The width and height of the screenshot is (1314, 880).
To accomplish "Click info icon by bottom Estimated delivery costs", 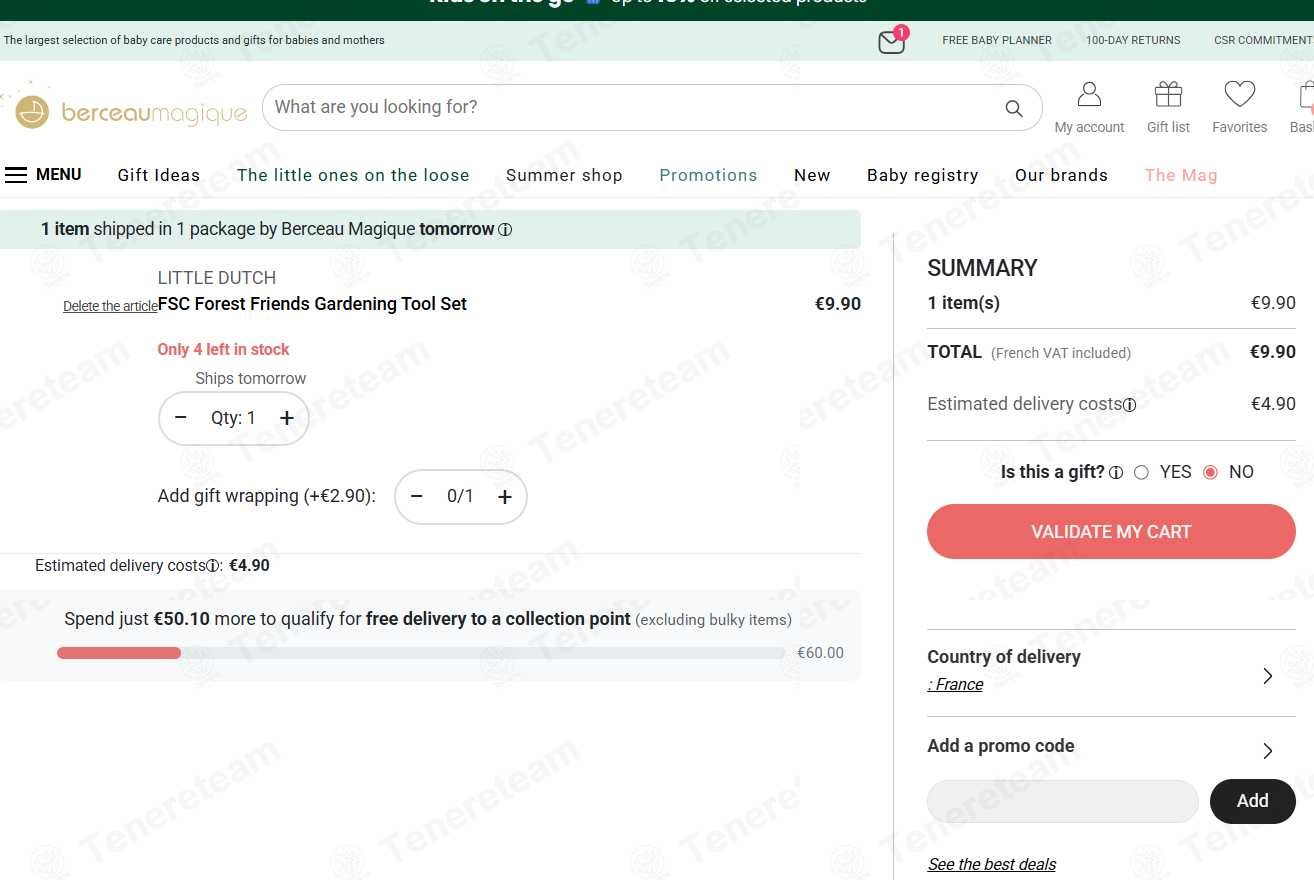I will pyautogui.click(x=213, y=566).
